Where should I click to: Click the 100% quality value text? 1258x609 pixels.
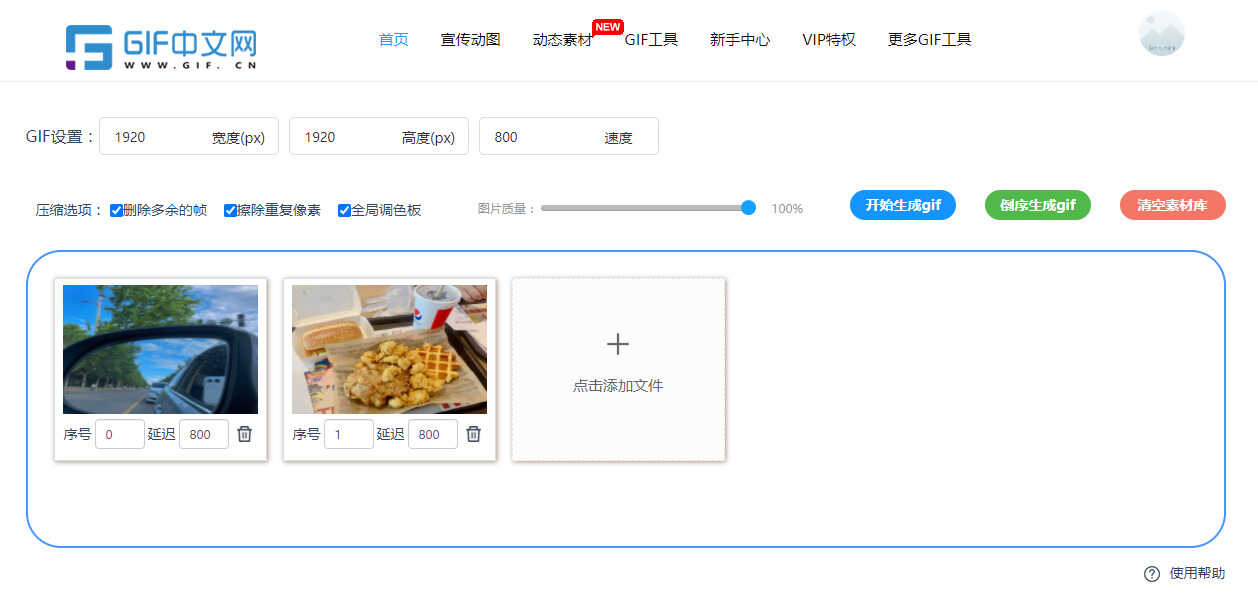(787, 209)
